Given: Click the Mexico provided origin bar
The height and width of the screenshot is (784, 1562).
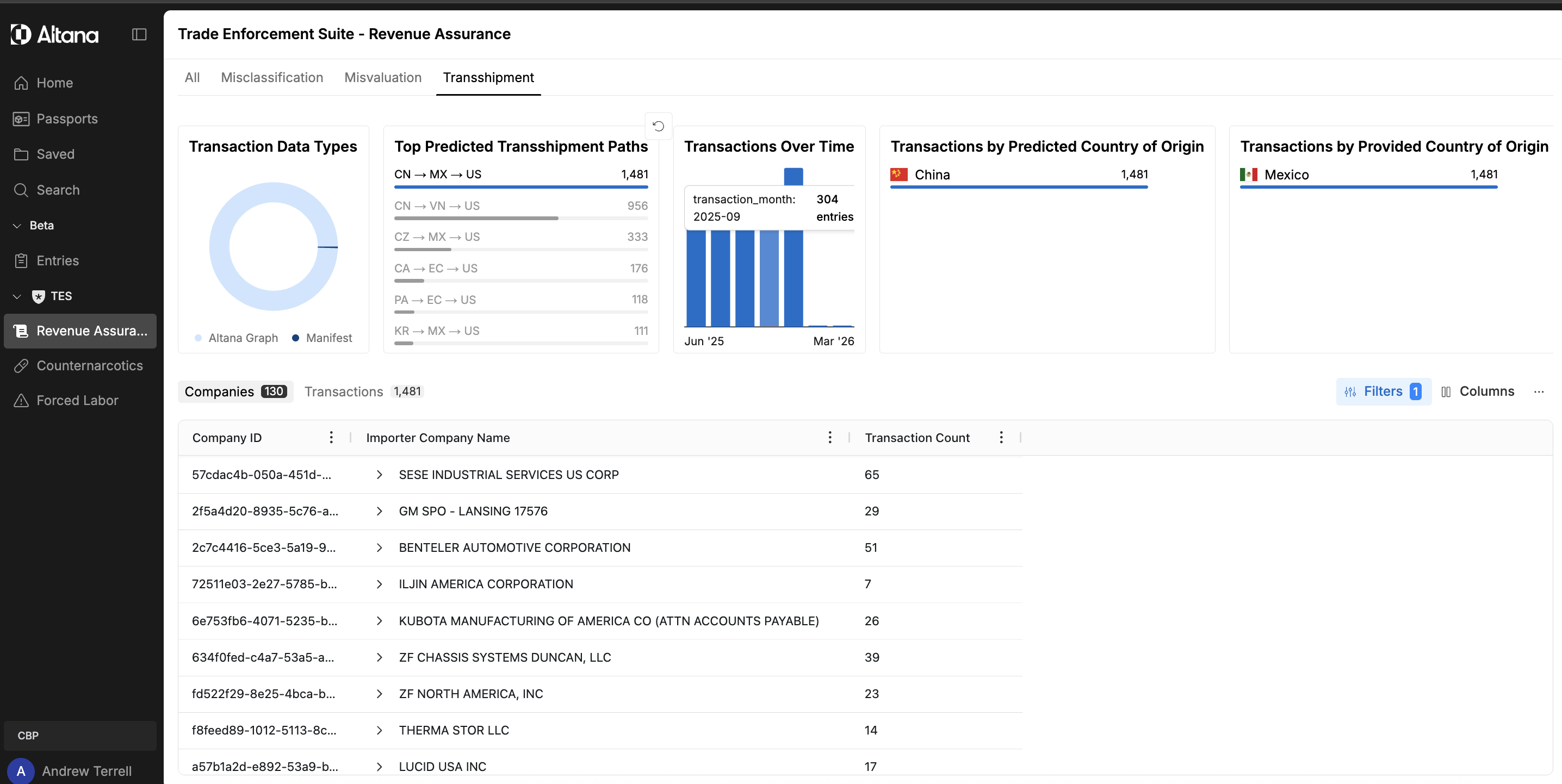Looking at the screenshot, I should [1368, 186].
